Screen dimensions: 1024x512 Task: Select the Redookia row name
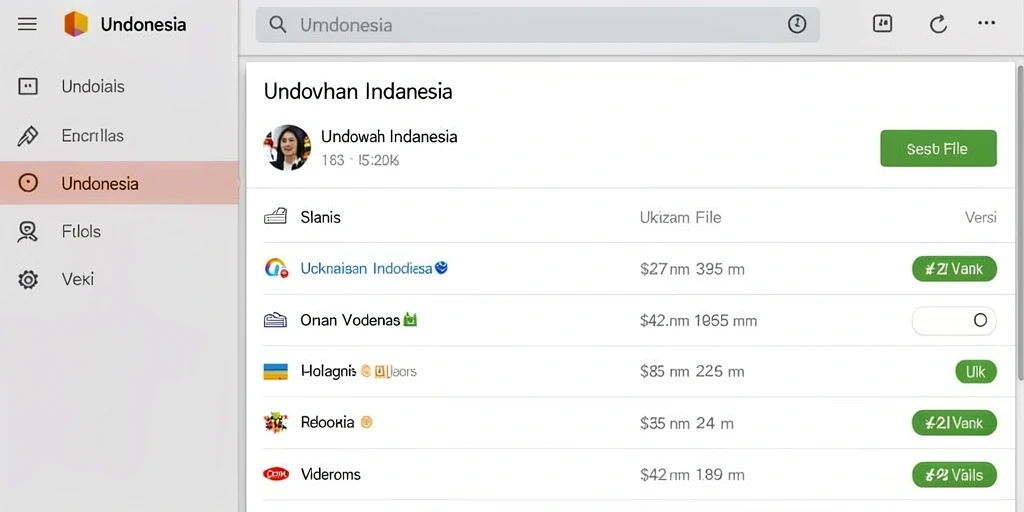[x=327, y=423]
